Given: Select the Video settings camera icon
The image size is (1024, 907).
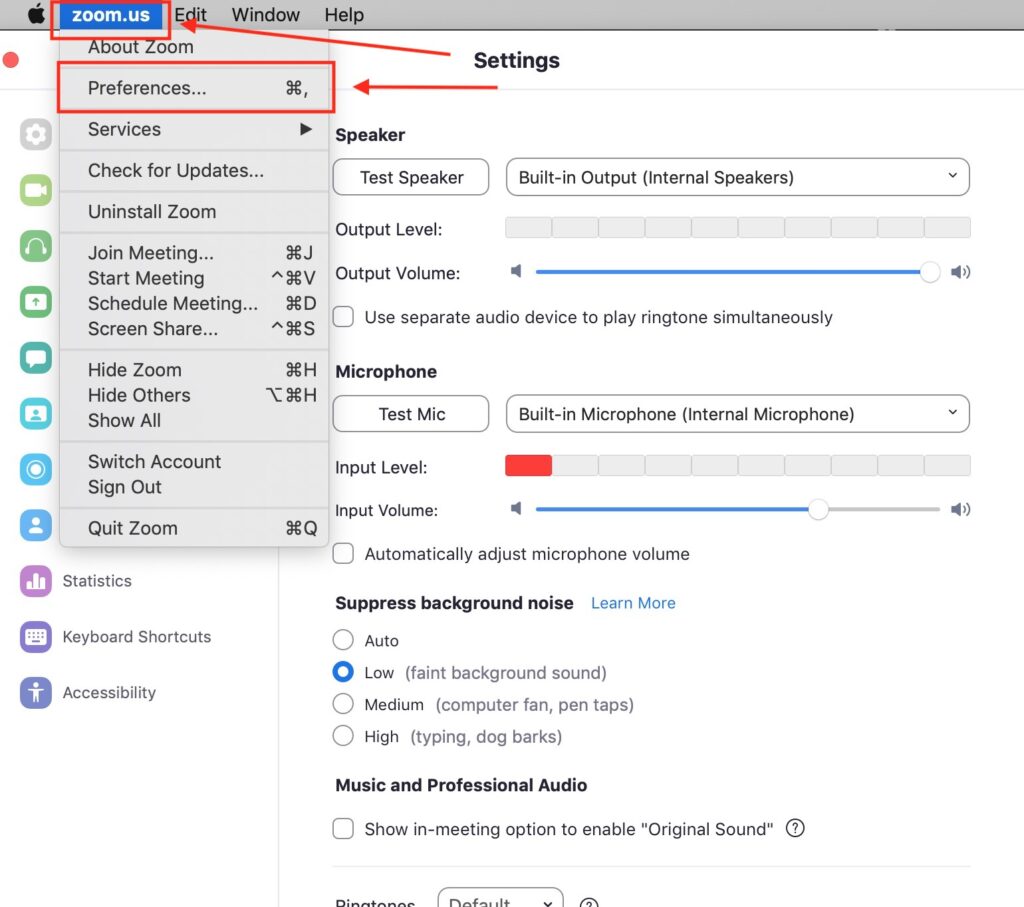Looking at the screenshot, I should pyautogui.click(x=36, y=190).
